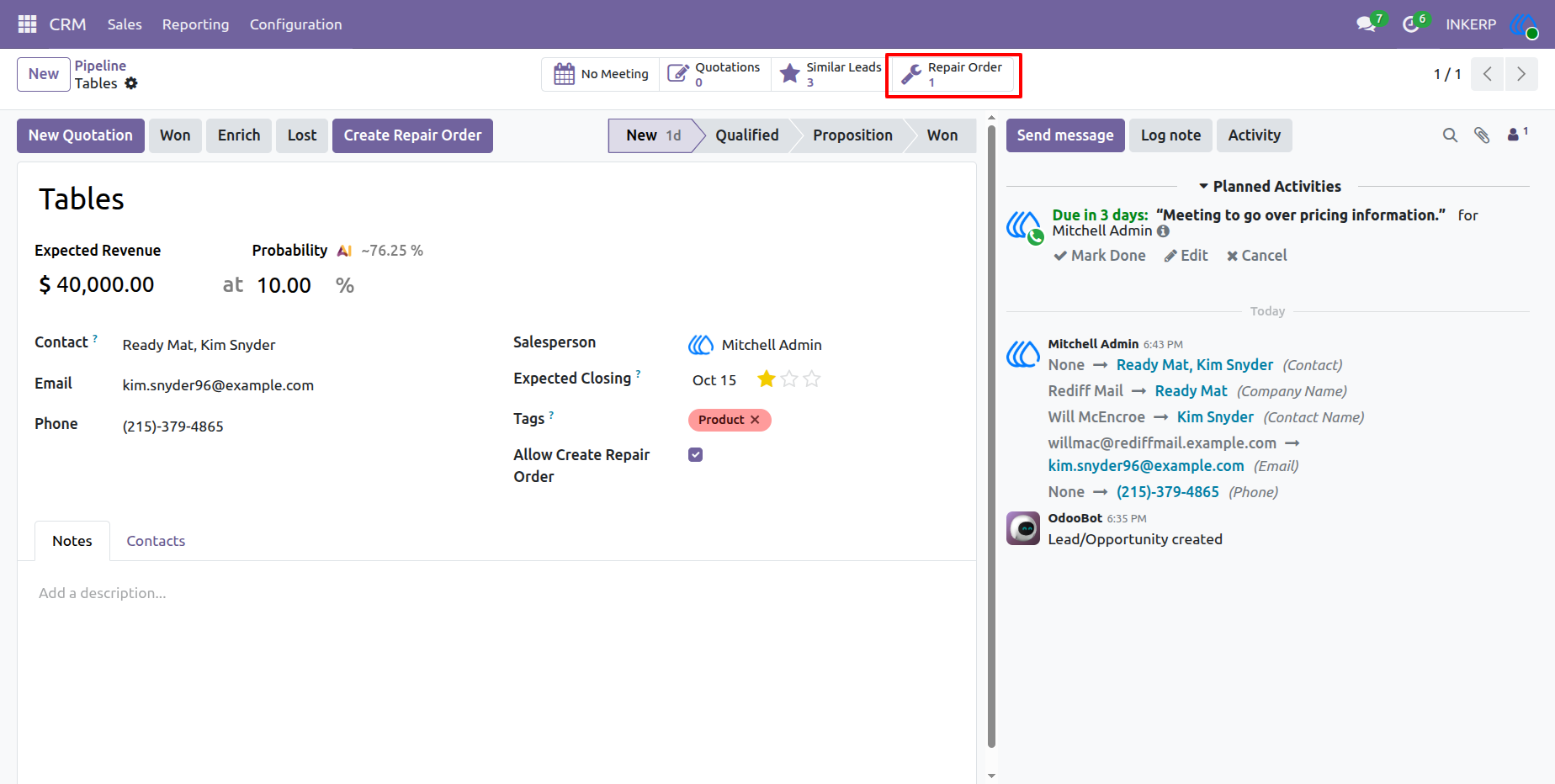Show info icon next to Mitchell Admin activity
The height and width of the screenshot is (784, 1555).
[1163, 230]
